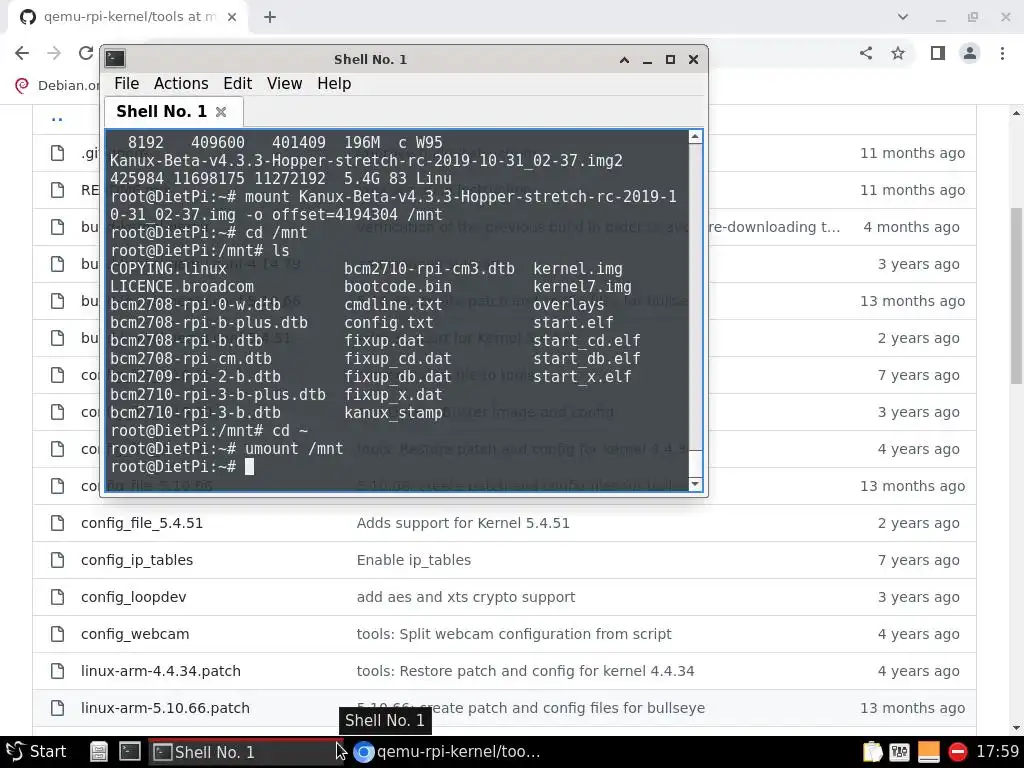Open commit about splitting webcam configuration

[x=514, y=634]
